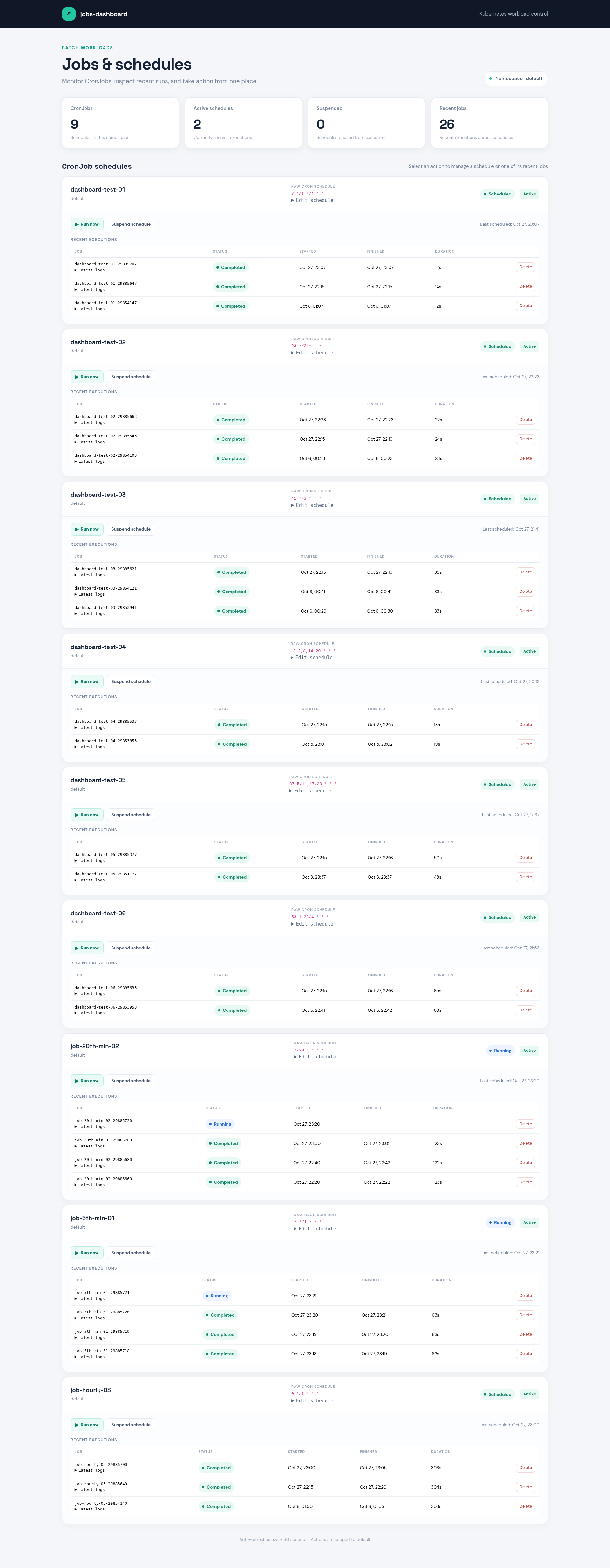Click the cron expression for job-hourly-03

point(305,1393)
